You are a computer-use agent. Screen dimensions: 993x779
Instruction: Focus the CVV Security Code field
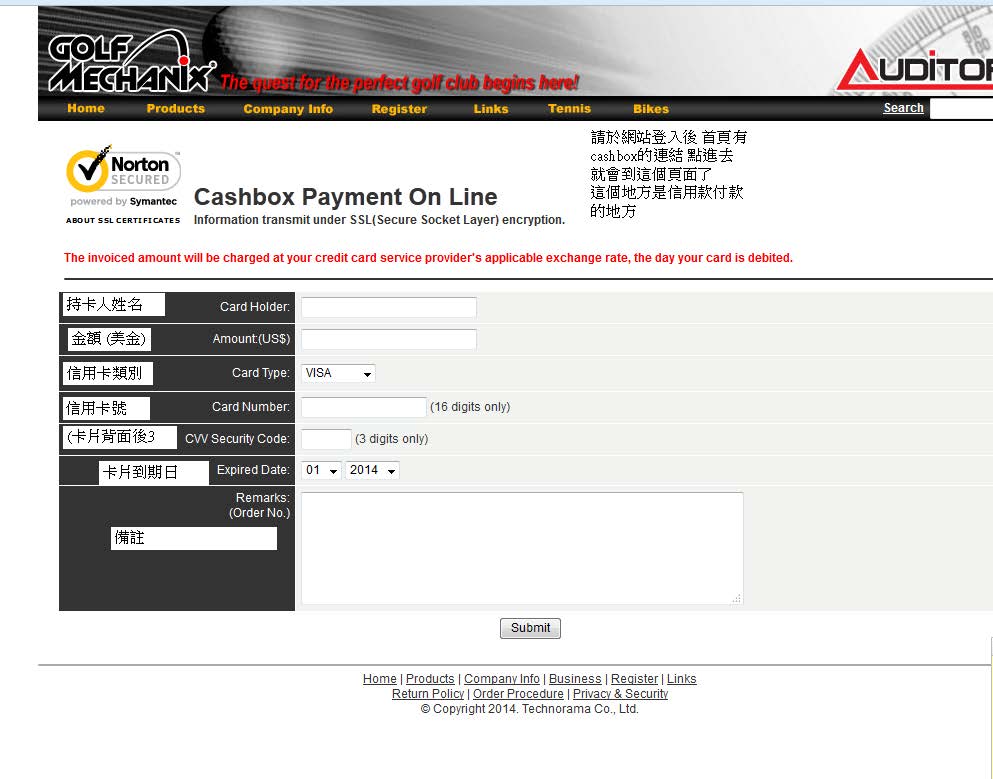(326, 439)
